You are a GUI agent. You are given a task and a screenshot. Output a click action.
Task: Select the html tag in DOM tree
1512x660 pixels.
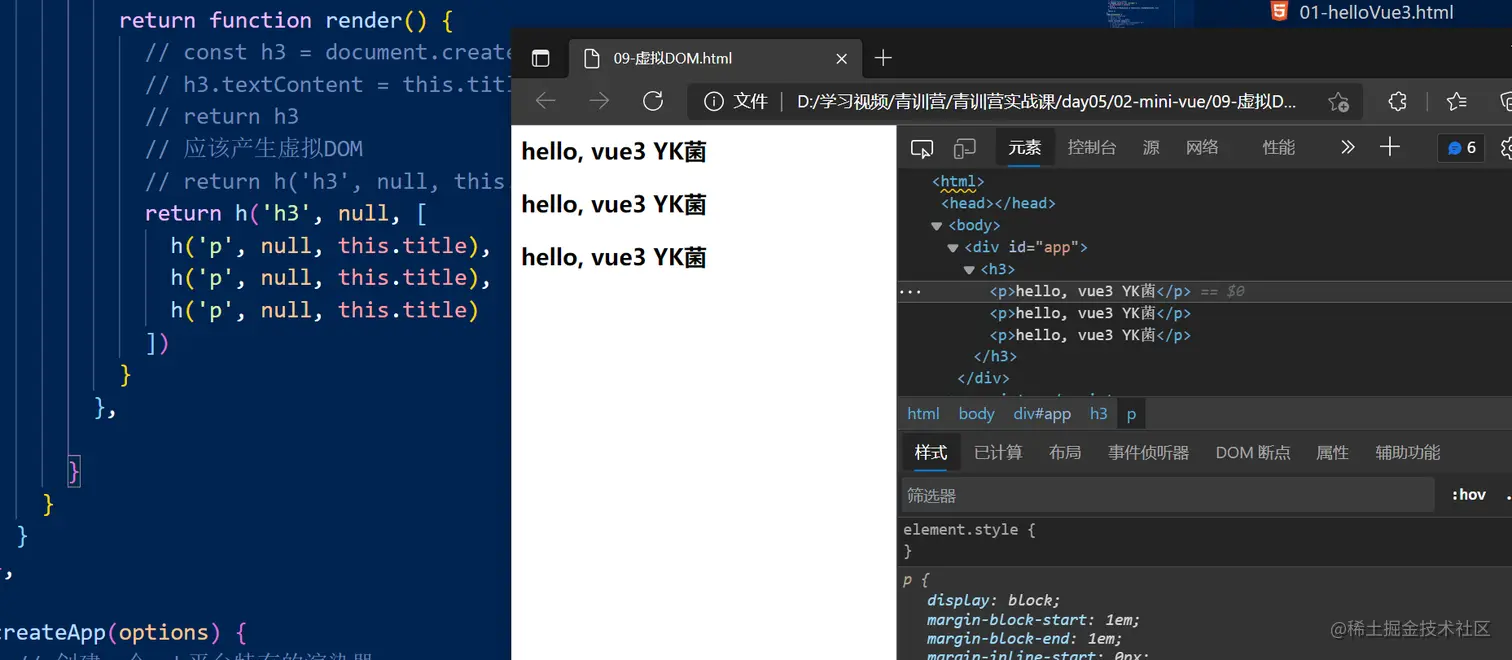958,182
